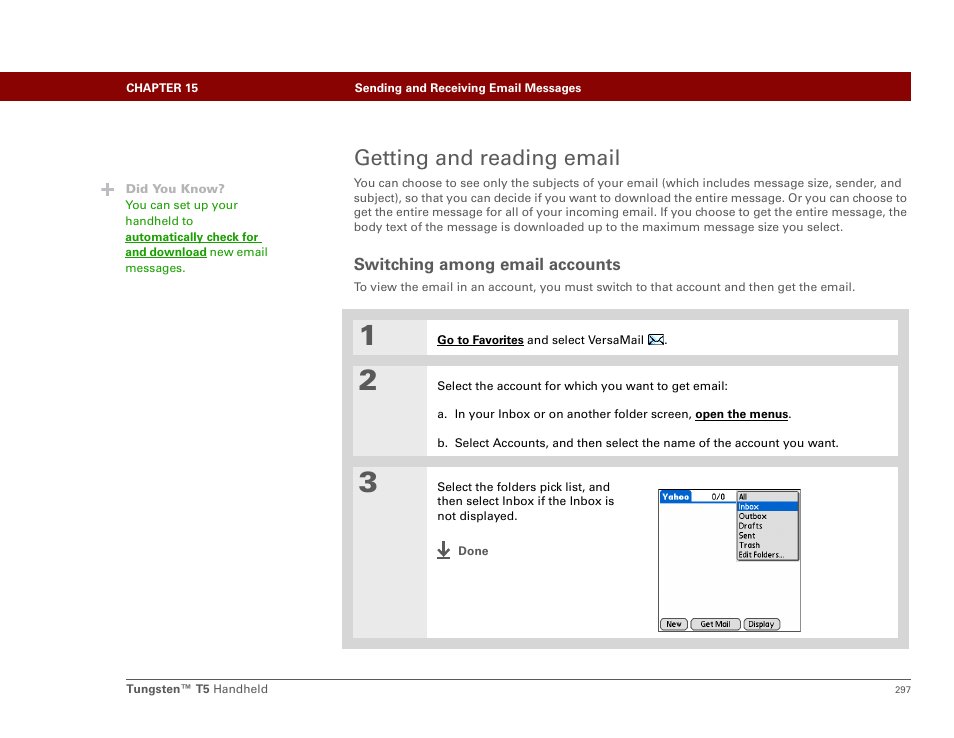954x738 pixels.
Task: Click the 0/0 message count
Action: pyautogui.click(x=718, y=496)
